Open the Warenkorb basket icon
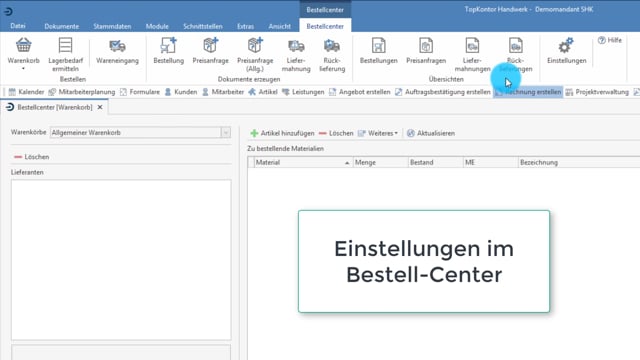Viewport: 640px width, 360px height. (23, 45)
